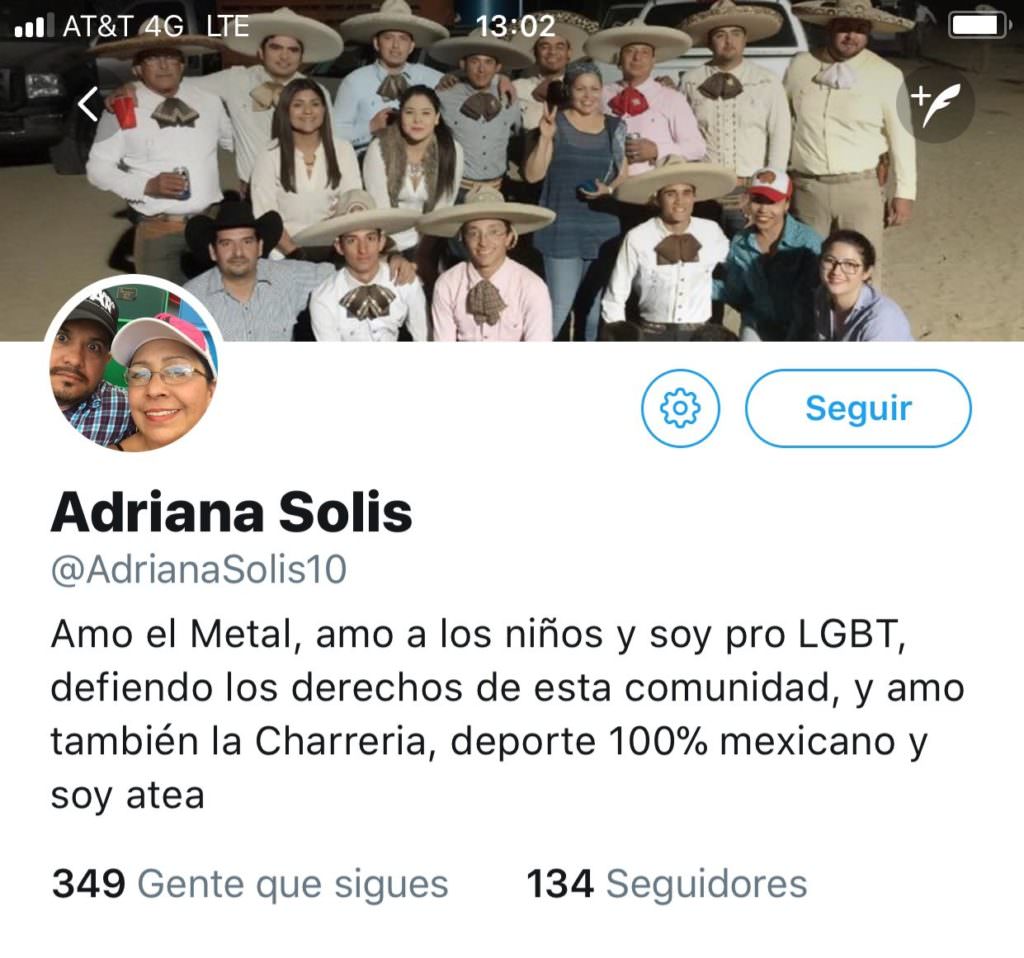This screenshot has width=1024, height=958.
Task: Tap the AT&T 4G LTE carrier label
Action: point(156,27)
